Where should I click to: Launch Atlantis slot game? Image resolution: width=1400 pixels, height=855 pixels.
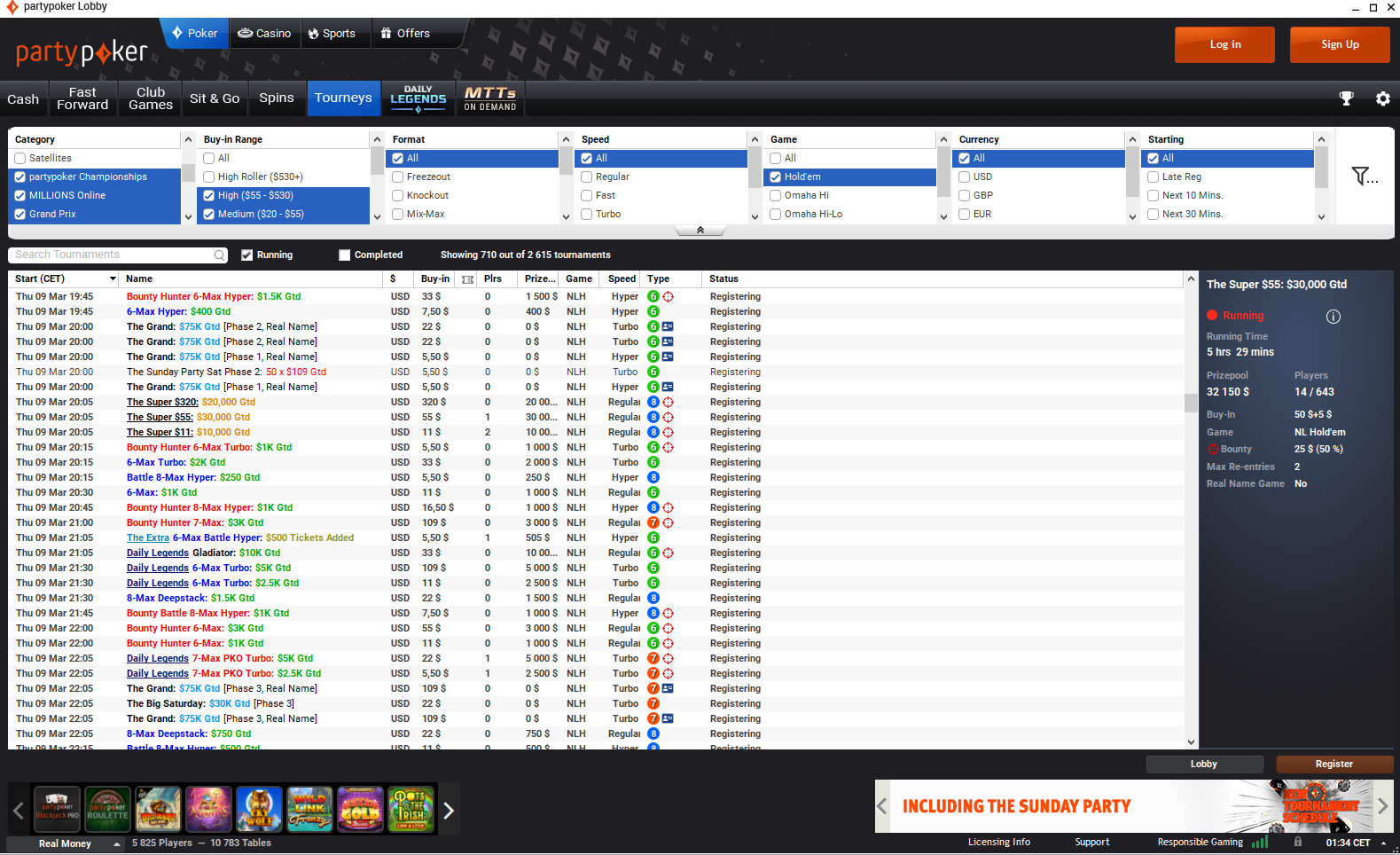tap(208, 809)
